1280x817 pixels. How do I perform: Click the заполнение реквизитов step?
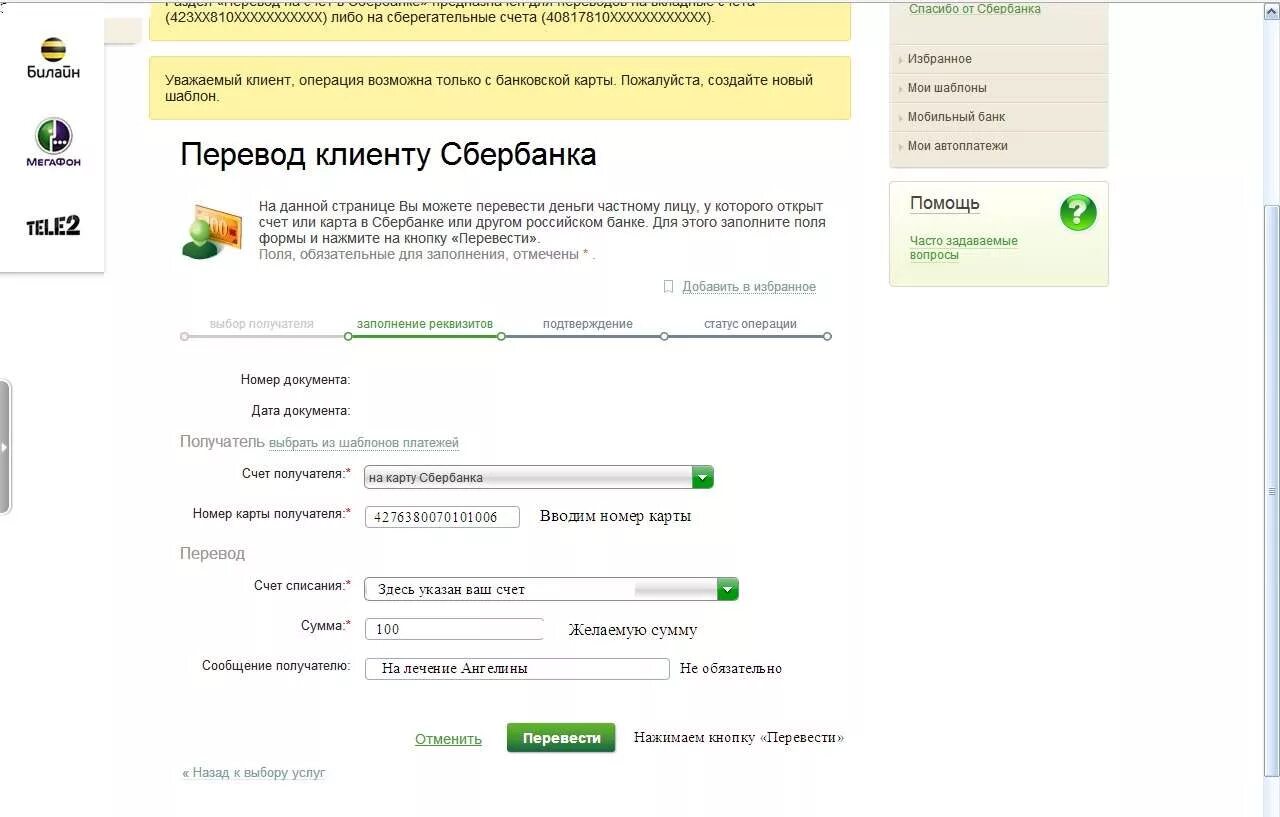point(425,324)
